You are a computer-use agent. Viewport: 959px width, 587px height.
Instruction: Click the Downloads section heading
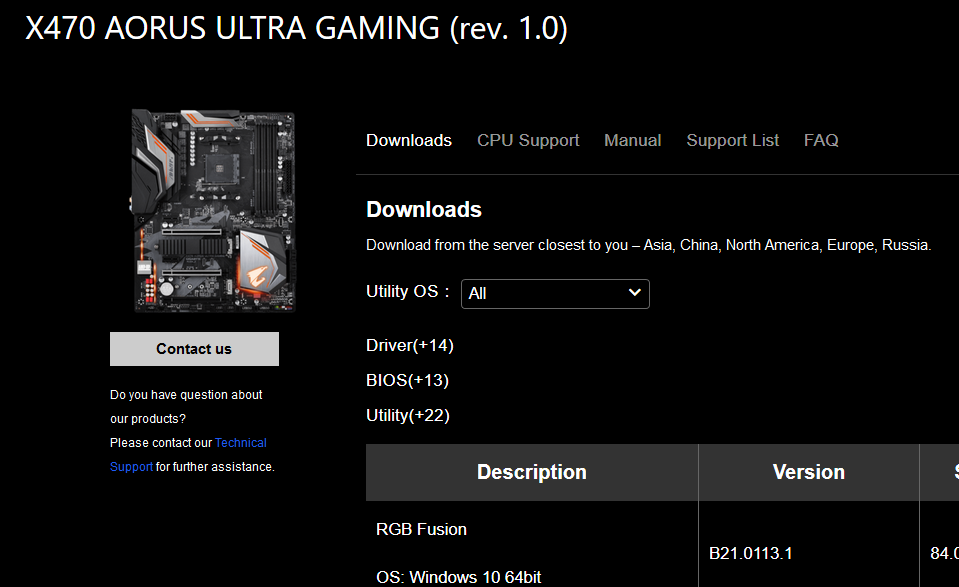click(424, 210)
